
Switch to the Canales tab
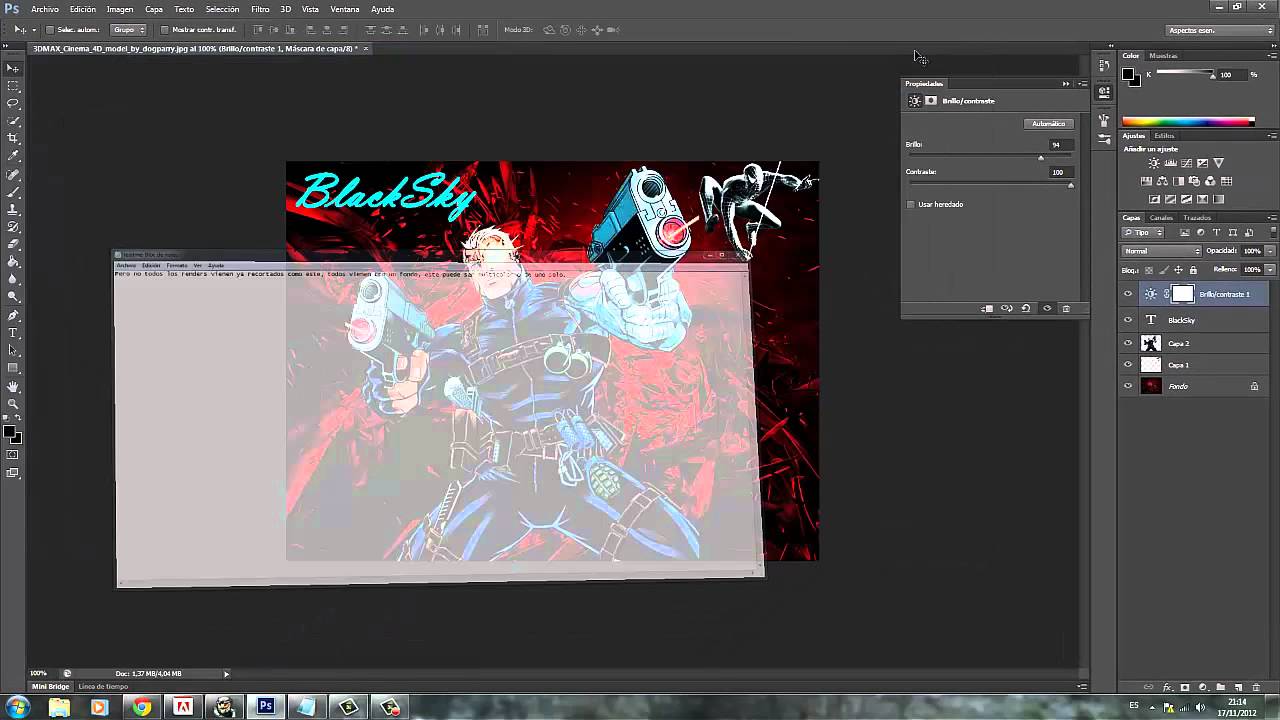[x=1161, y=218]
